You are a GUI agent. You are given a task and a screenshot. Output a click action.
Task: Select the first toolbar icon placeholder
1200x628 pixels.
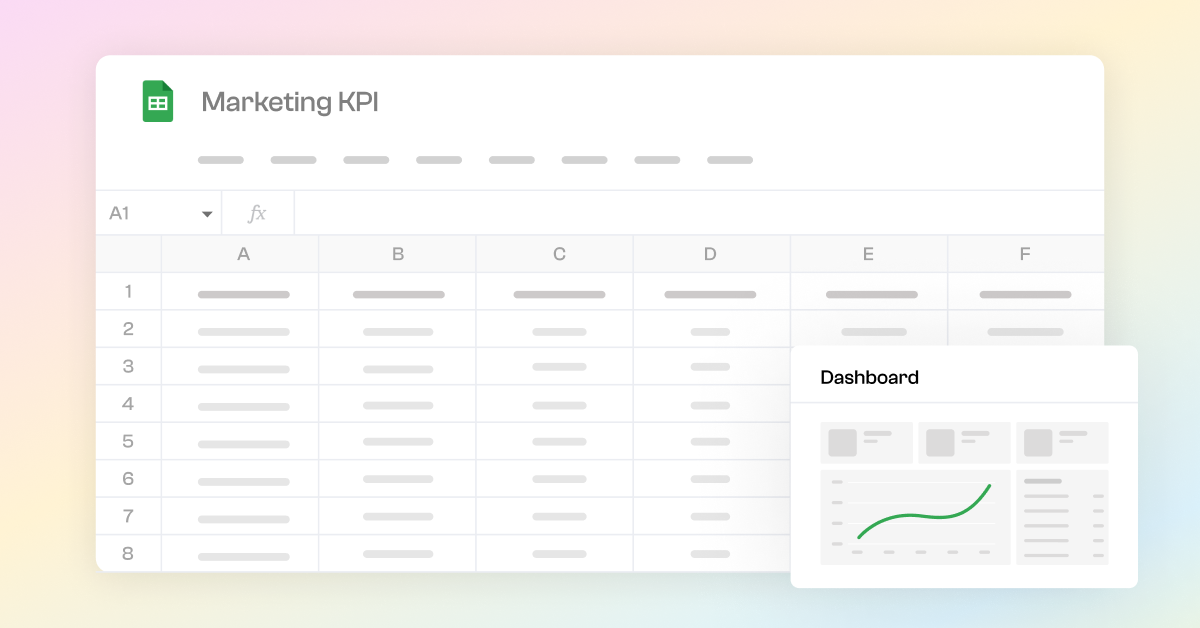[220, 159]
